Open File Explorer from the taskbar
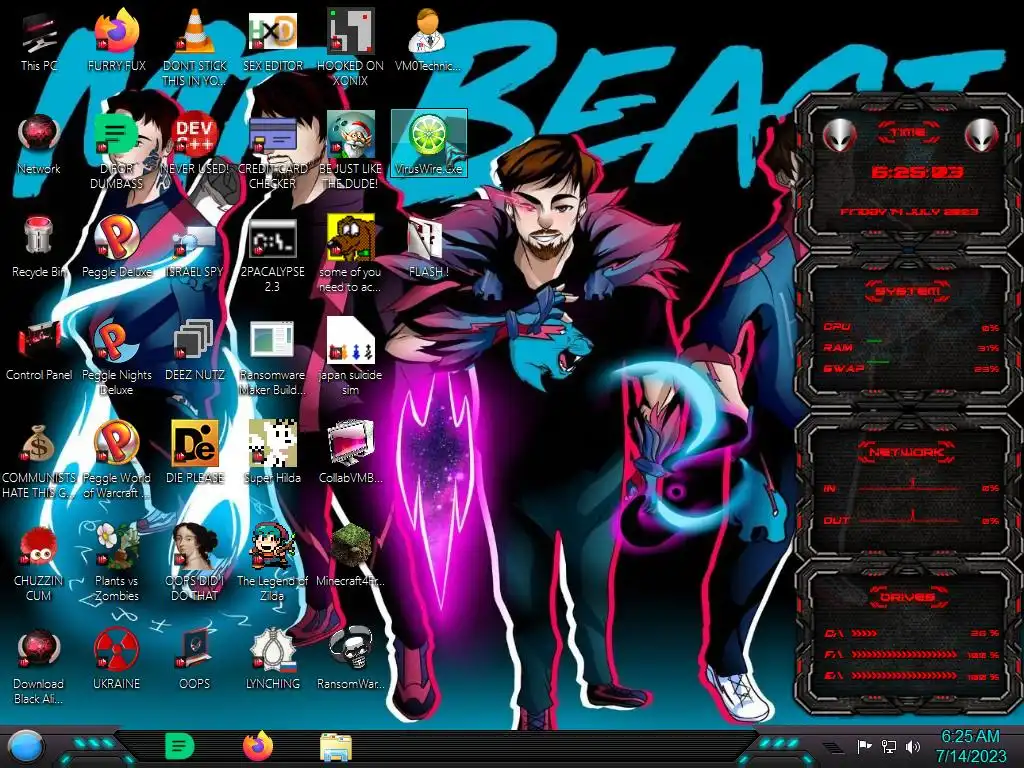Viewport: 1024px width, 768px height. click(336, 746)
